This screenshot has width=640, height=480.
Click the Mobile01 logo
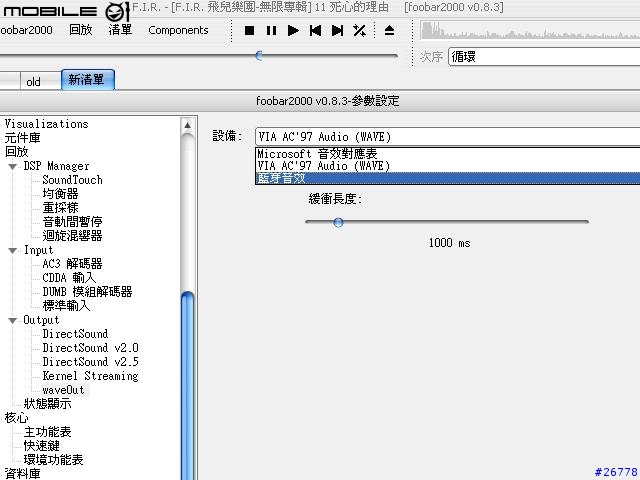pyautogui.click(x=65, y=11)
